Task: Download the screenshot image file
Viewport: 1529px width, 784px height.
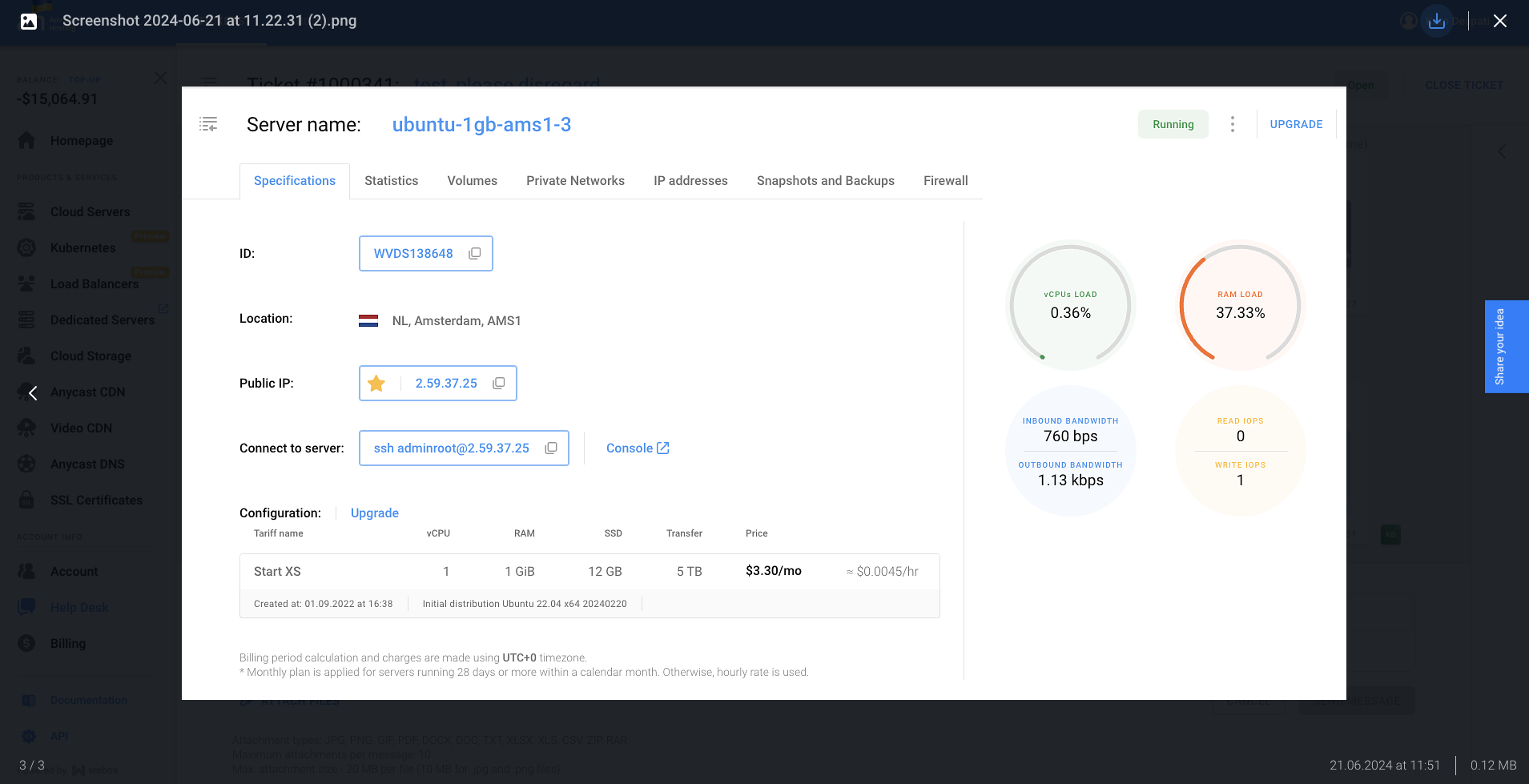Action: (1437, 21)
